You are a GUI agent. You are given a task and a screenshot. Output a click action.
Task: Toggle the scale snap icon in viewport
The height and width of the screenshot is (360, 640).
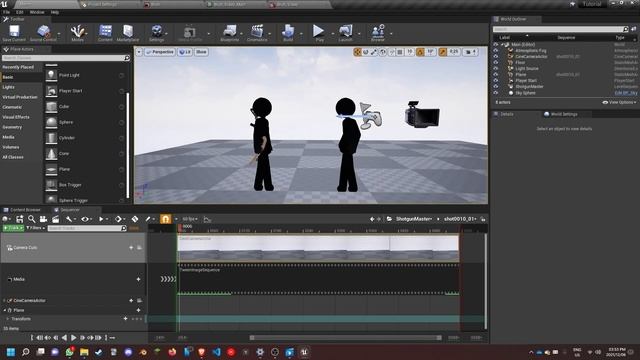pos(443,52)
